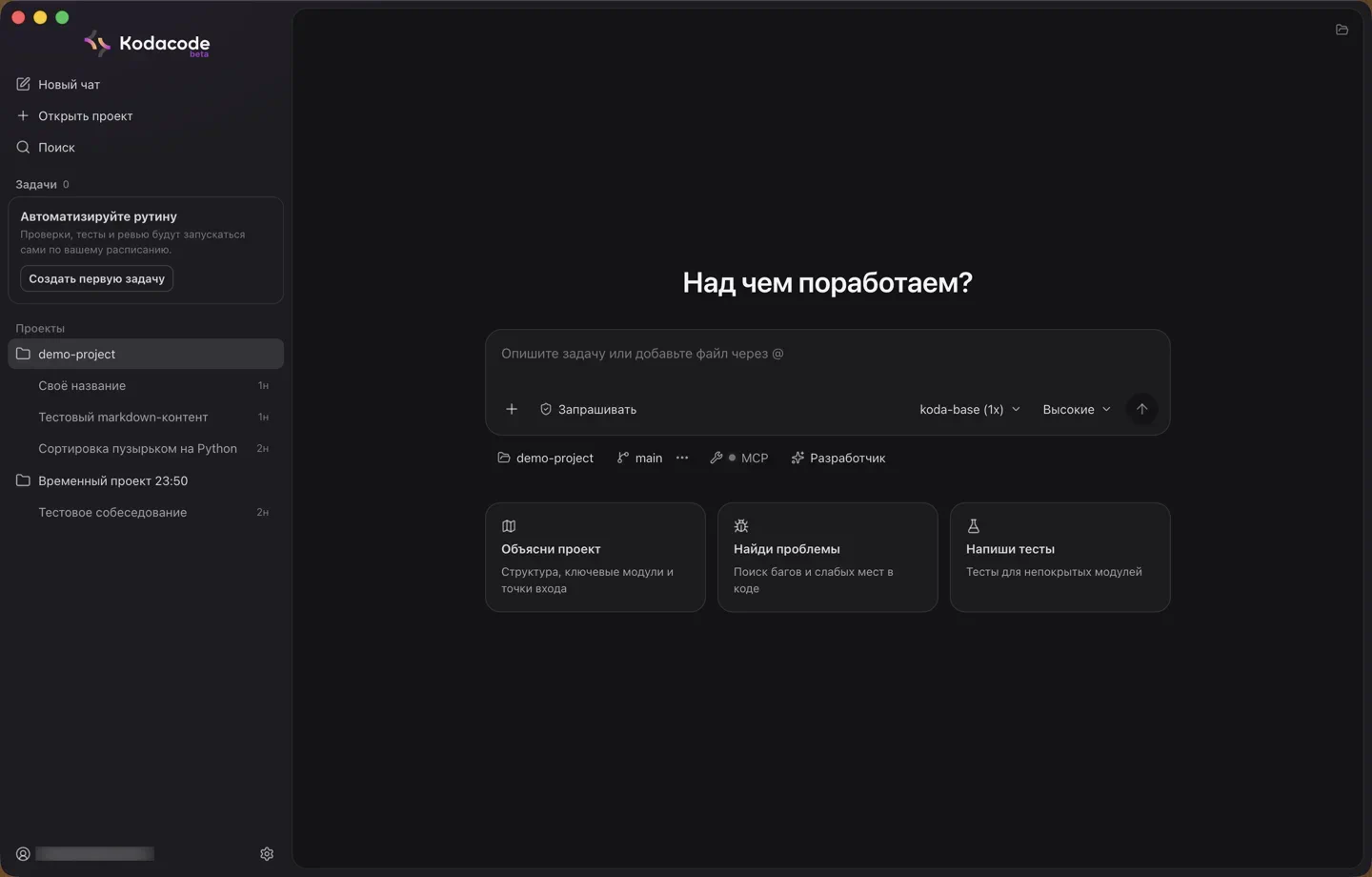This screenshot has height=877, width=1372.
Task: Click the Kodacode logo
Action: (147, 44)
